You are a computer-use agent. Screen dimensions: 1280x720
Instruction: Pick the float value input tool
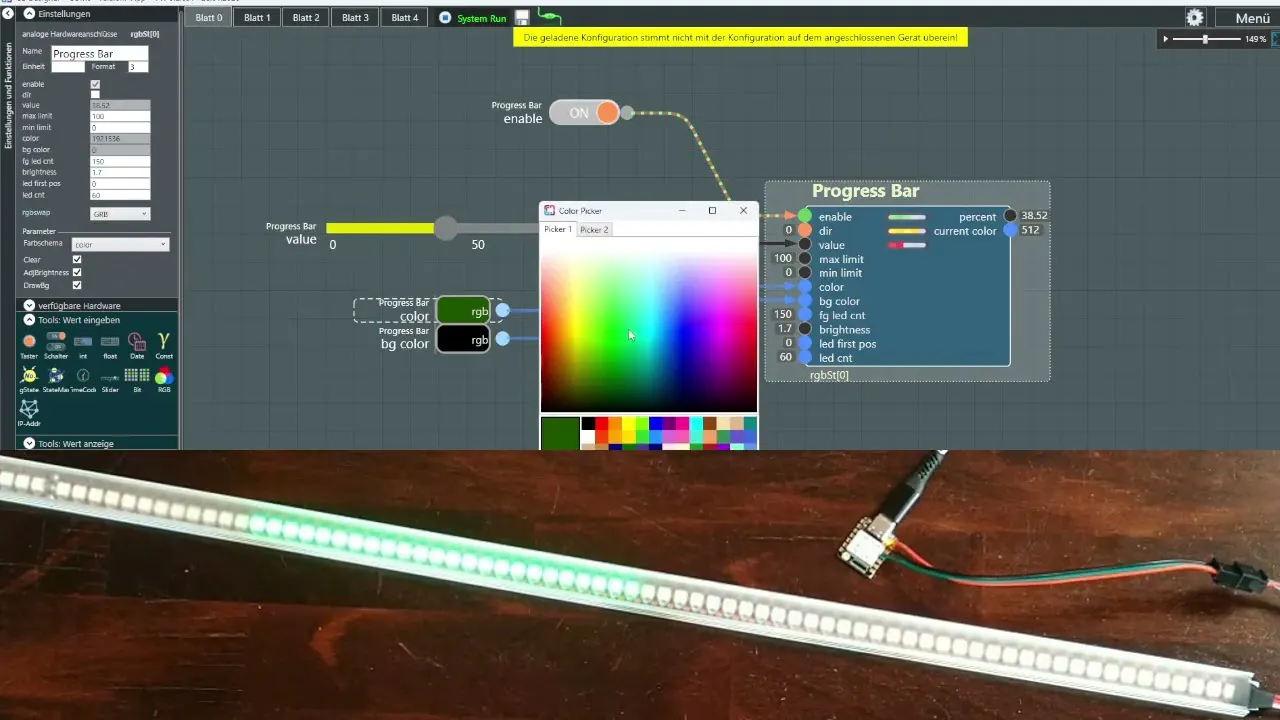[x=110, y=345]
